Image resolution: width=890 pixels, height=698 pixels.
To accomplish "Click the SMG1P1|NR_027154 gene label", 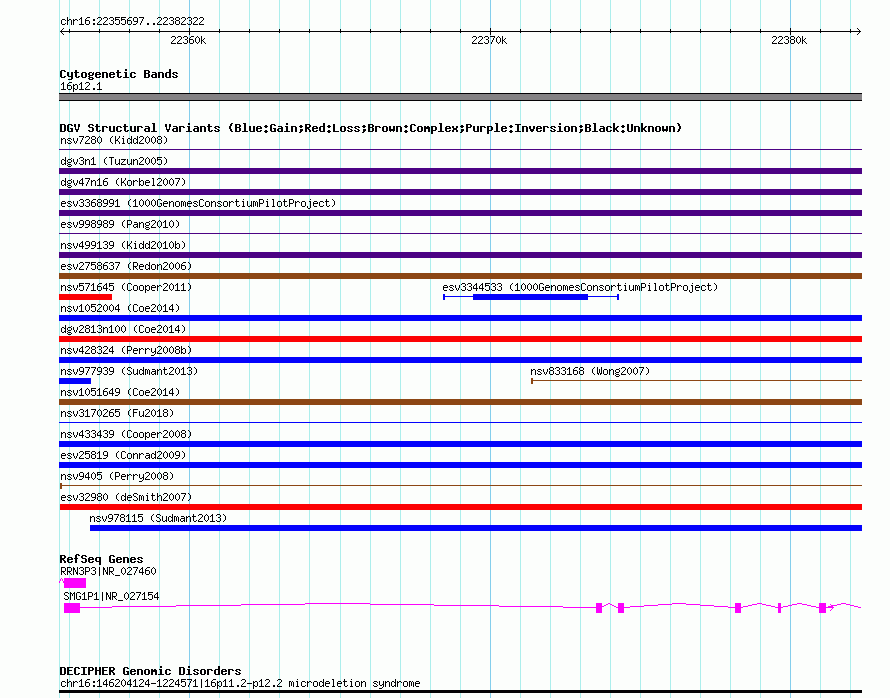I will click(x=111, y=596).
